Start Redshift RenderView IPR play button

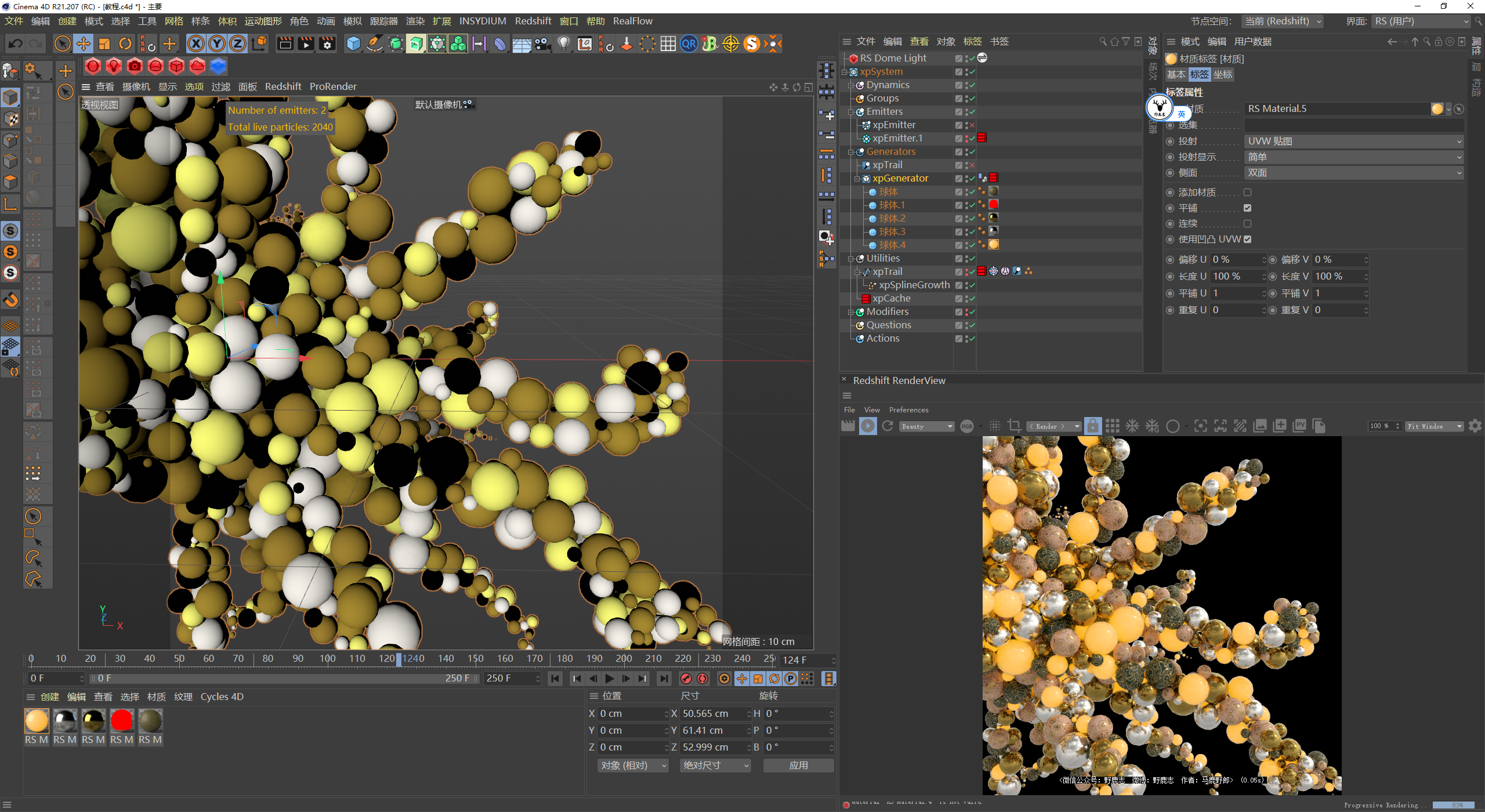(868, 426)
